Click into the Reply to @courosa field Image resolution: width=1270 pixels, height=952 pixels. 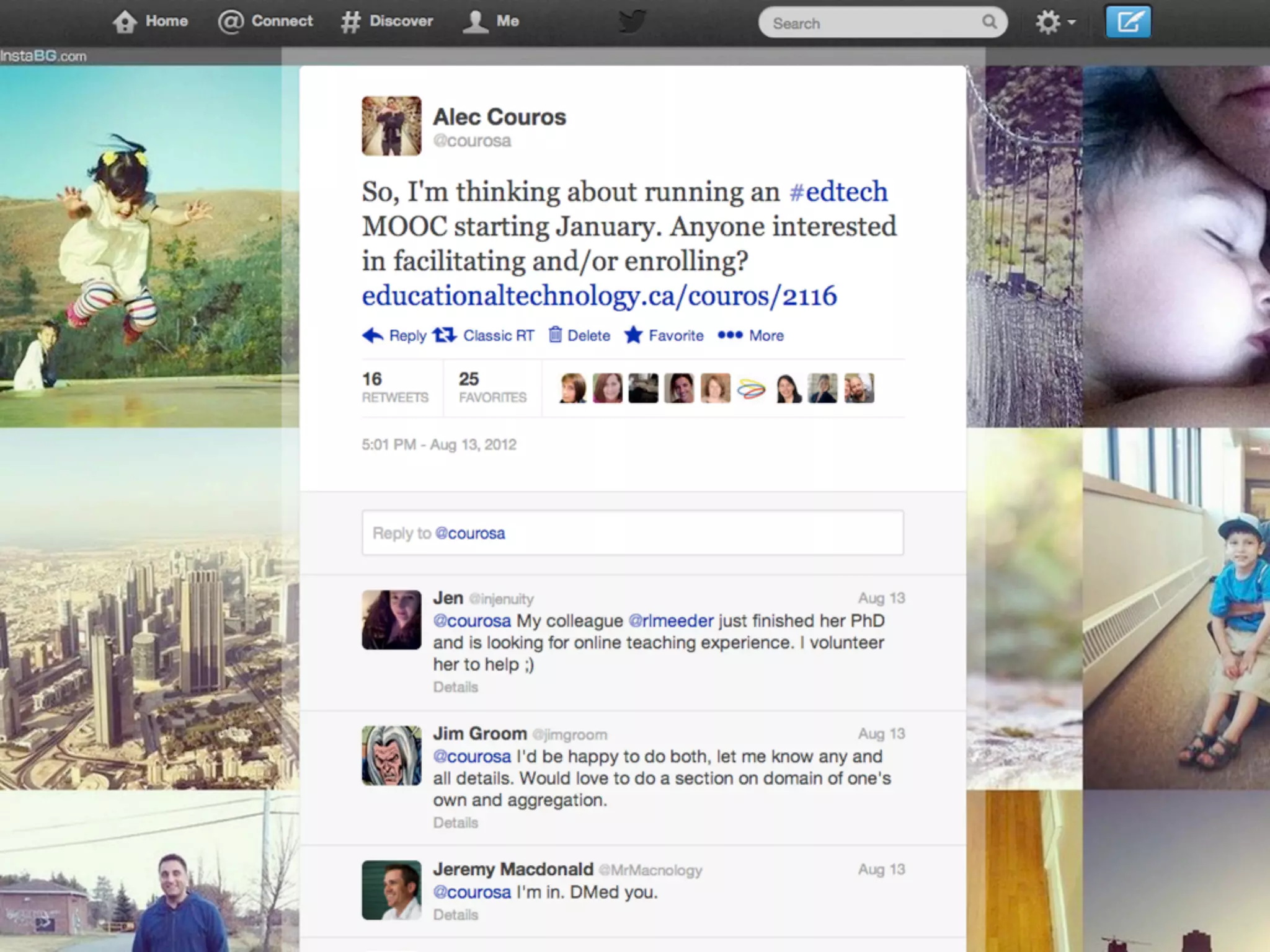633,533
